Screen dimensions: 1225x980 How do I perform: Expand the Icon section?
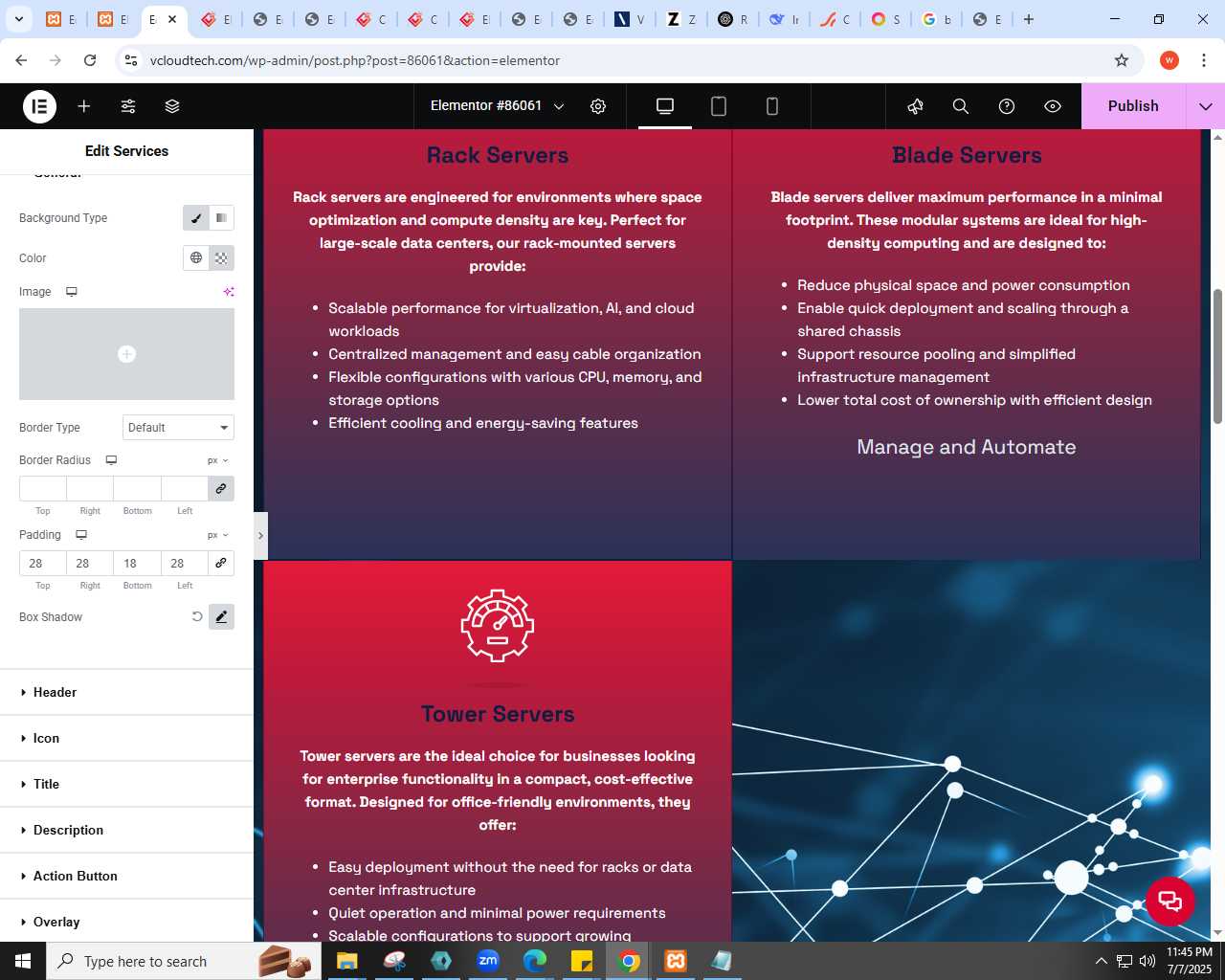[x=126, y=738]
